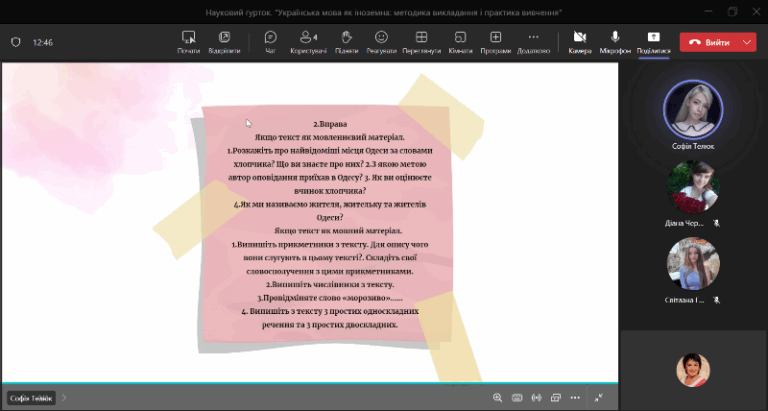Raise hand with Підняти button

(x=346, y=41)
